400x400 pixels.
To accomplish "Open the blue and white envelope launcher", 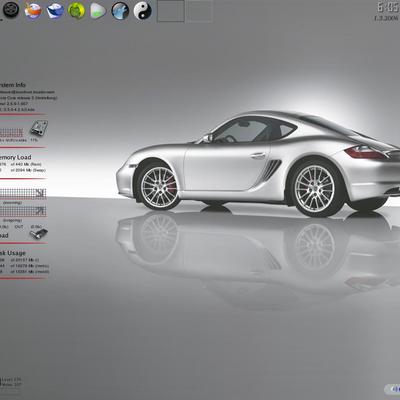I will pyautogui.click(x=55, y=11).
